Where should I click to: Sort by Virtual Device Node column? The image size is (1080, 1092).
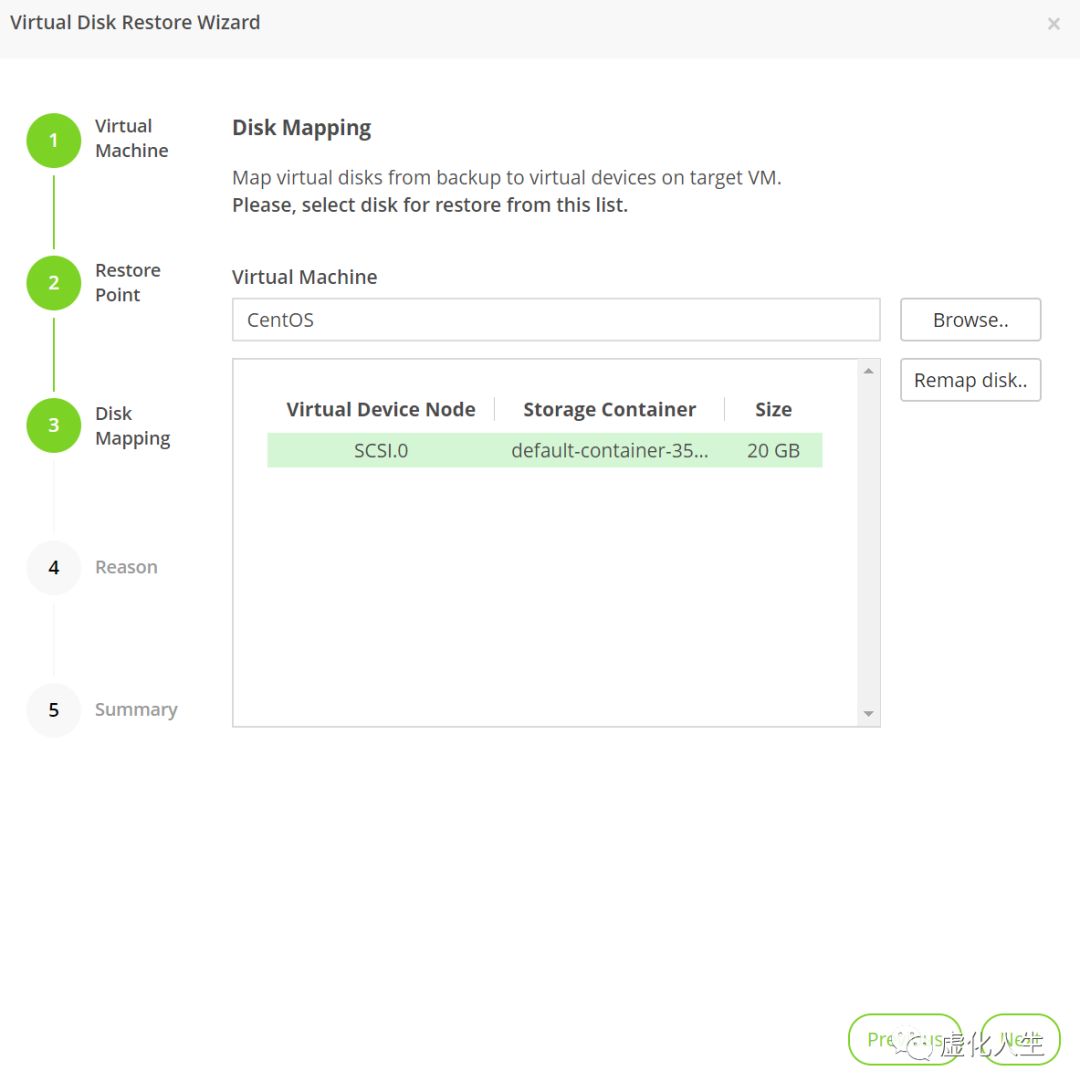click(381, 409)
